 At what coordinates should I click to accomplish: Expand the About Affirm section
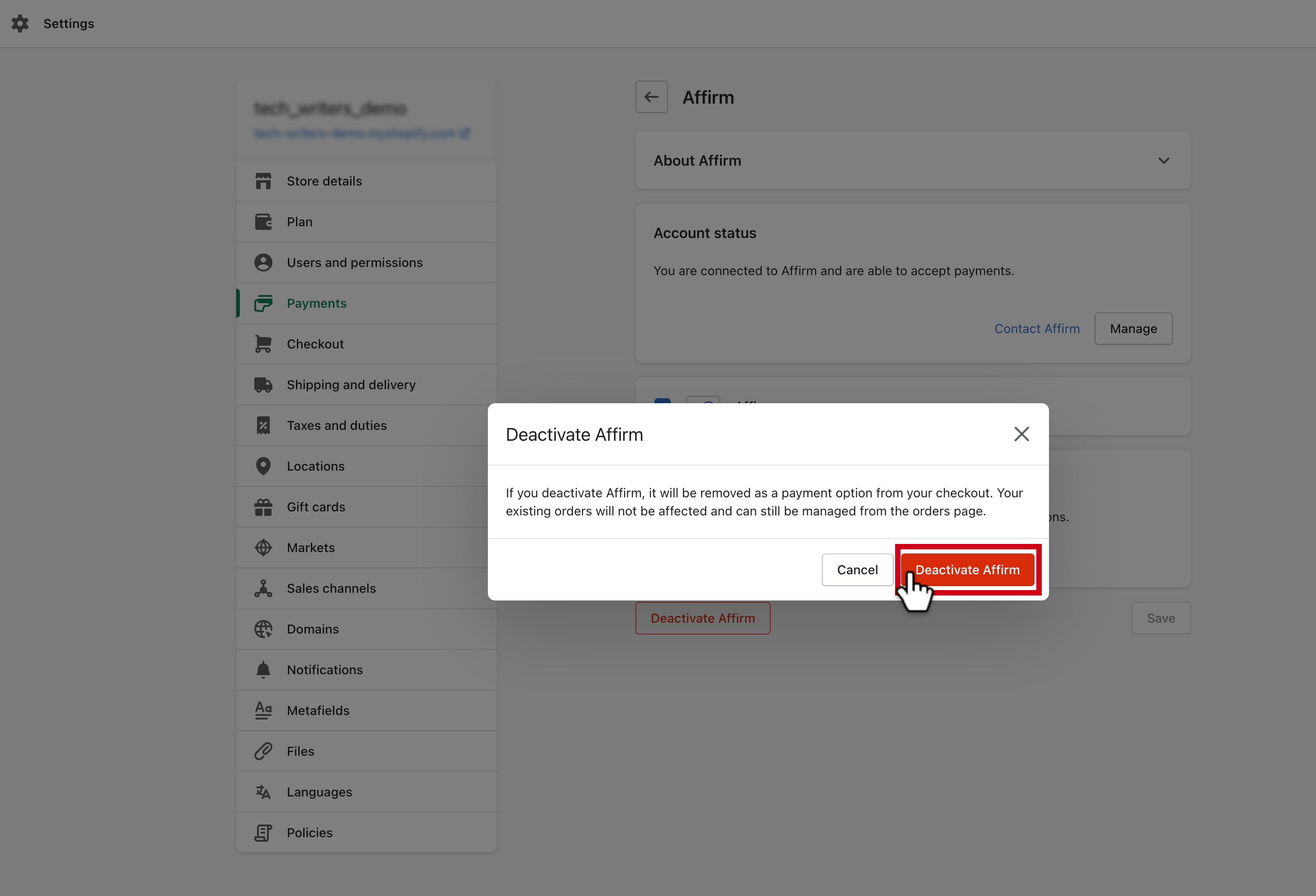point(1163,161)
